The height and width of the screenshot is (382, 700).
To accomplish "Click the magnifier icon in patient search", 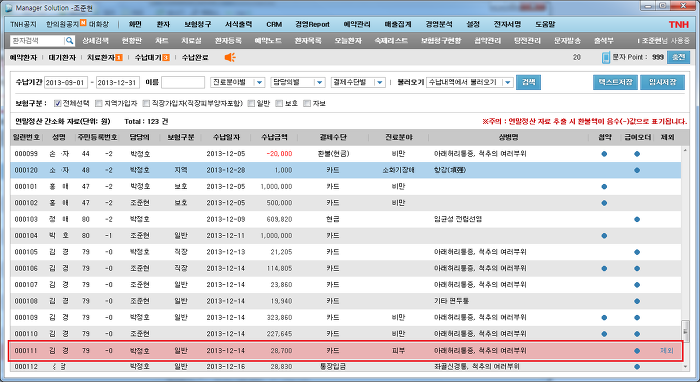I will pos(70,41).
